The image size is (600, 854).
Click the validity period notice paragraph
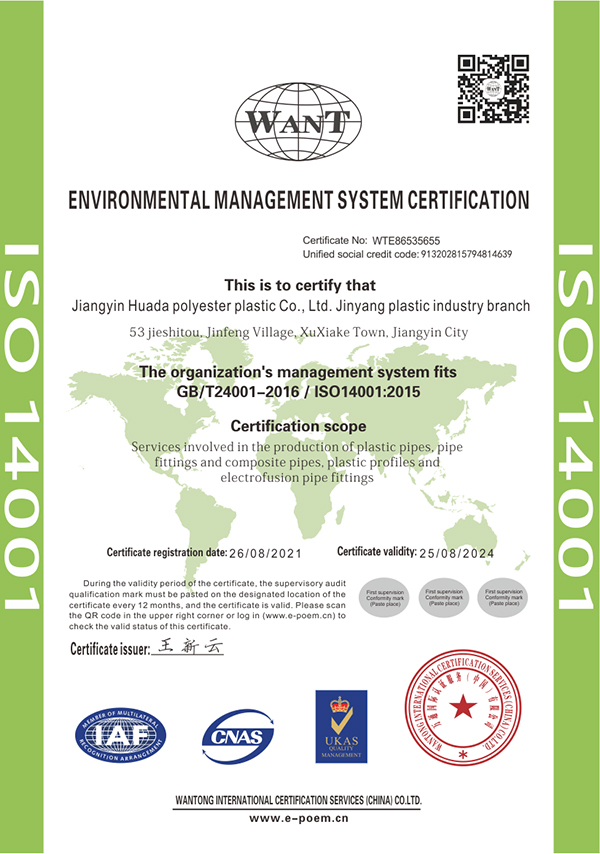point(207,605)
